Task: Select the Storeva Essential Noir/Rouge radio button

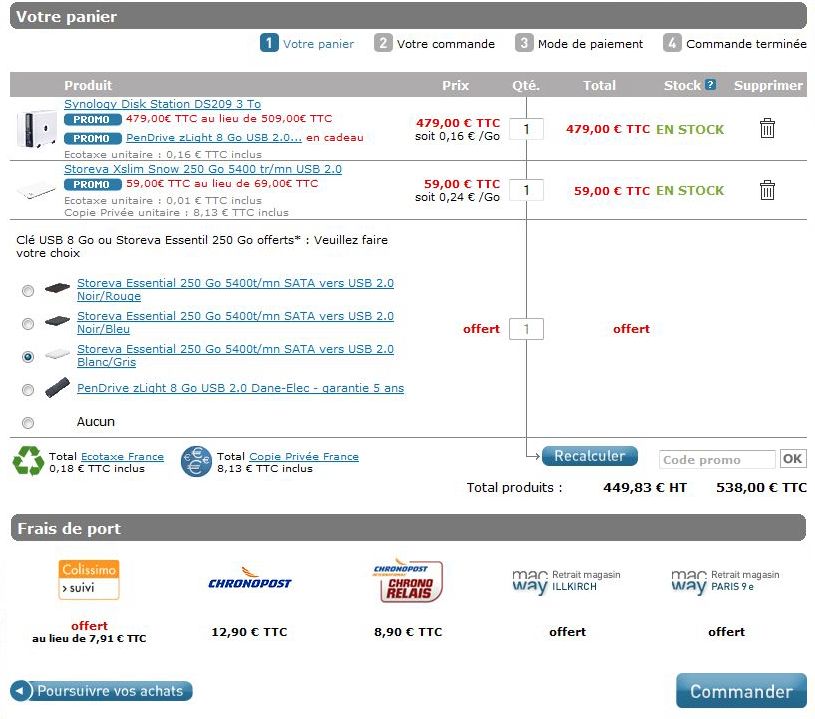Action: 28,291
